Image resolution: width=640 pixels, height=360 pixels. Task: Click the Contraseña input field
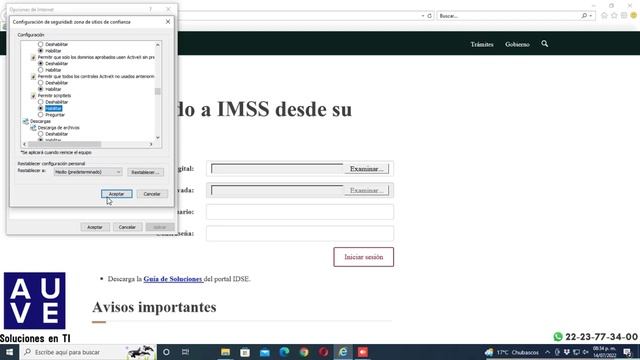[x=300, y=233]
